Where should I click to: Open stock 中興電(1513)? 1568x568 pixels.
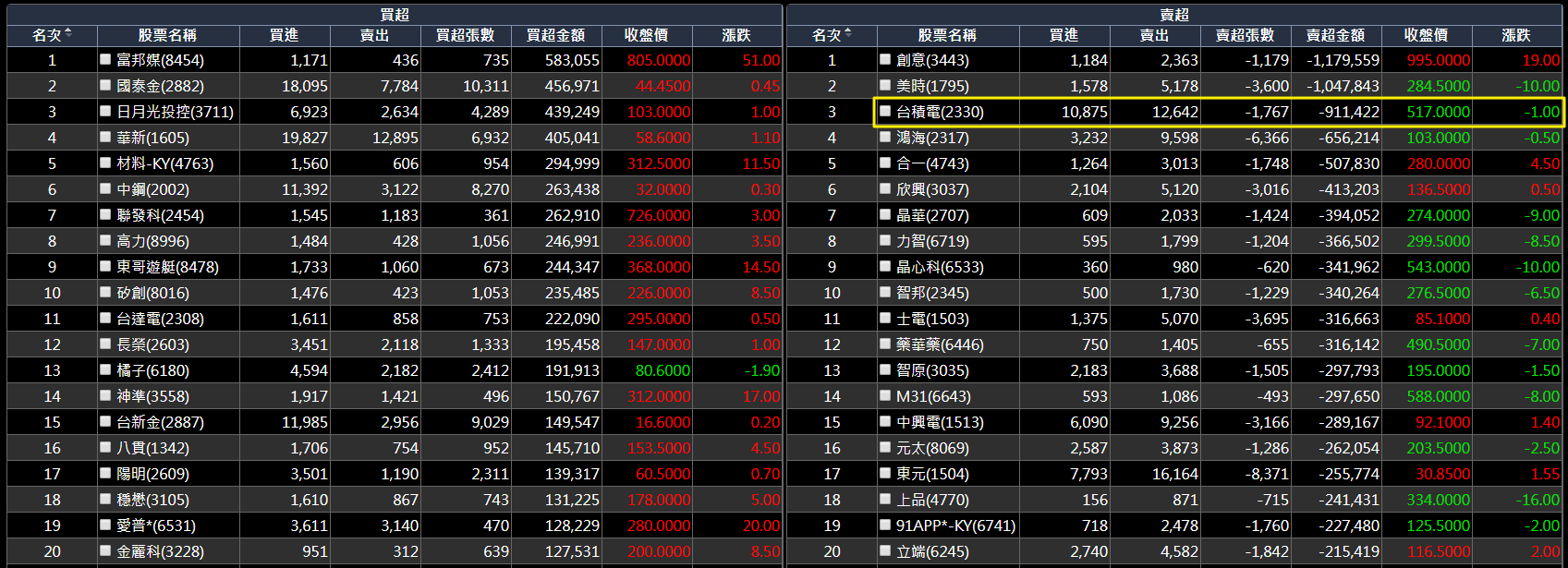(x=941, y=422)
